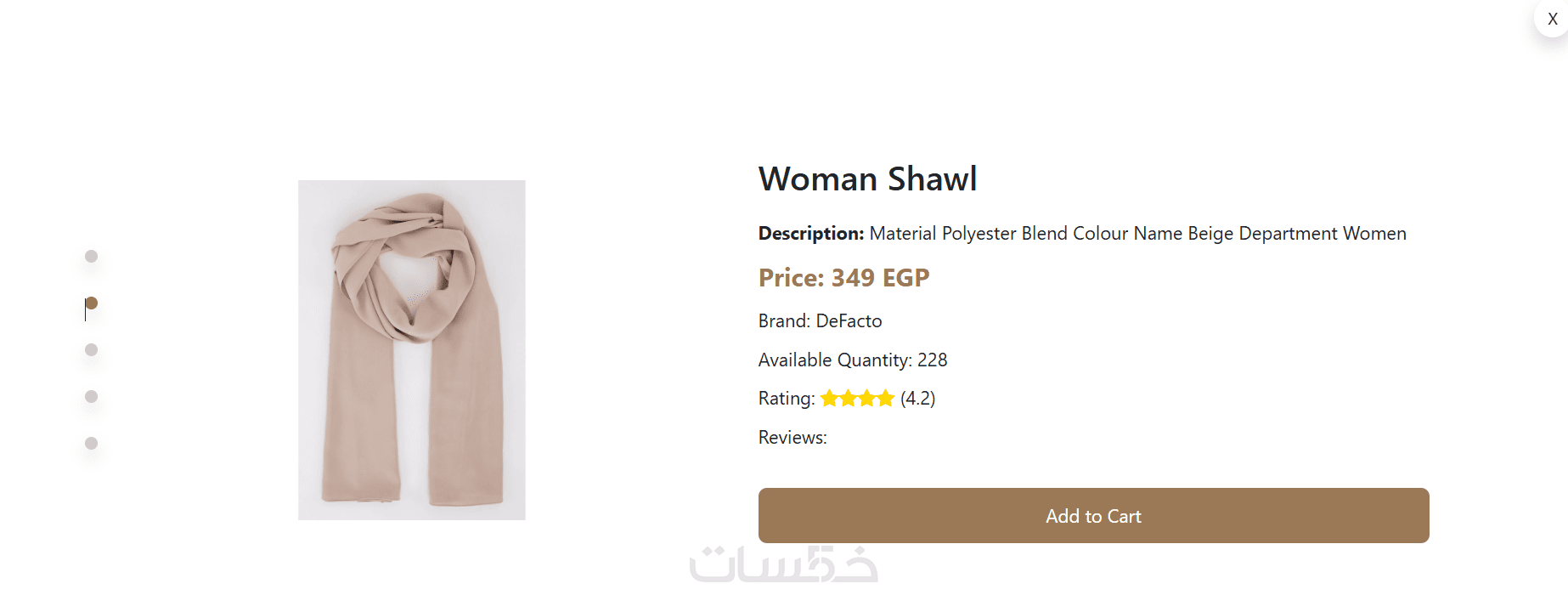Click the third rating star
Image resolution: width=1568 pixels, height=595 pixels.
click(x=867, y=399)
